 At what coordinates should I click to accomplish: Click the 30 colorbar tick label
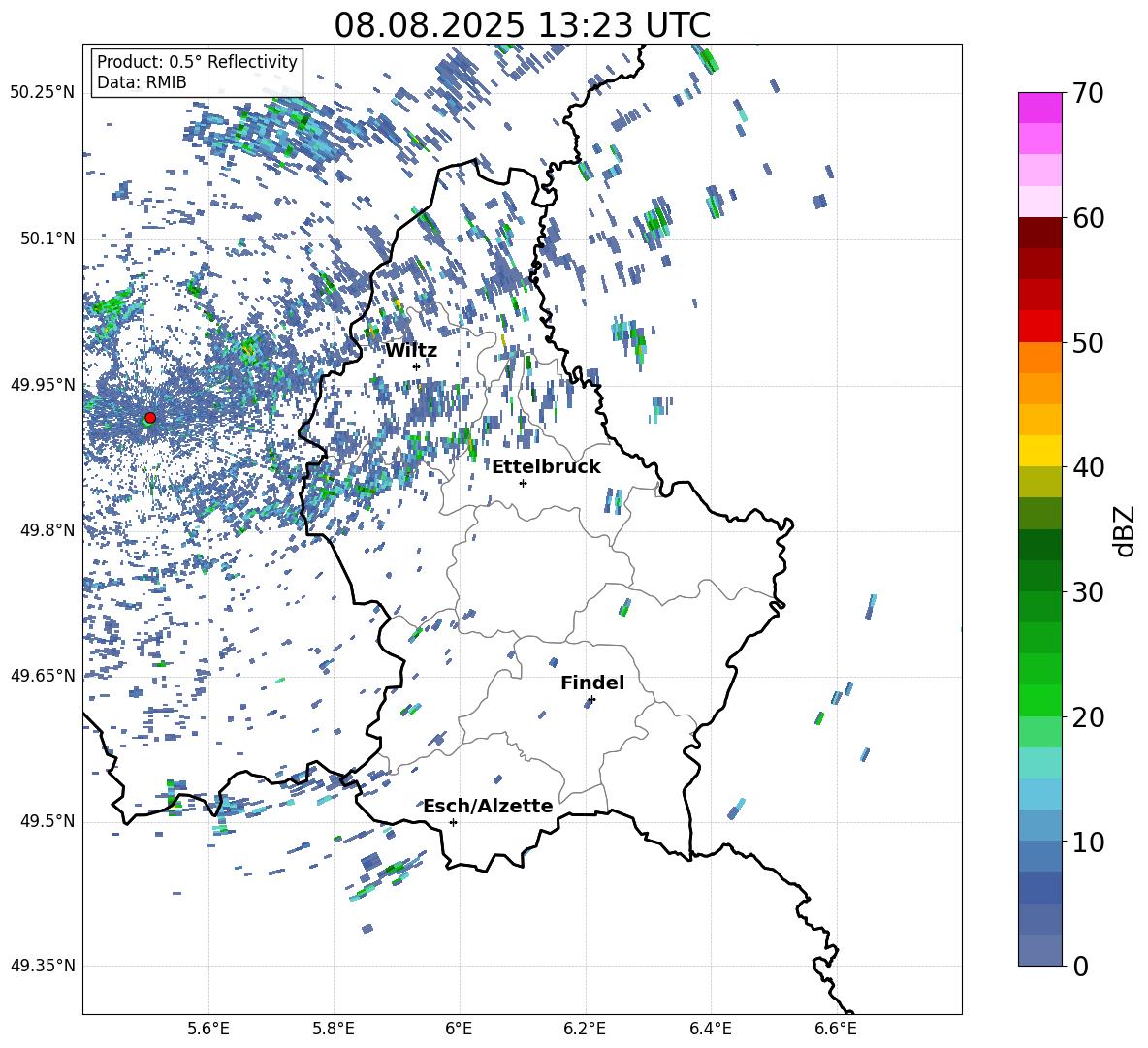[1089, 592]
